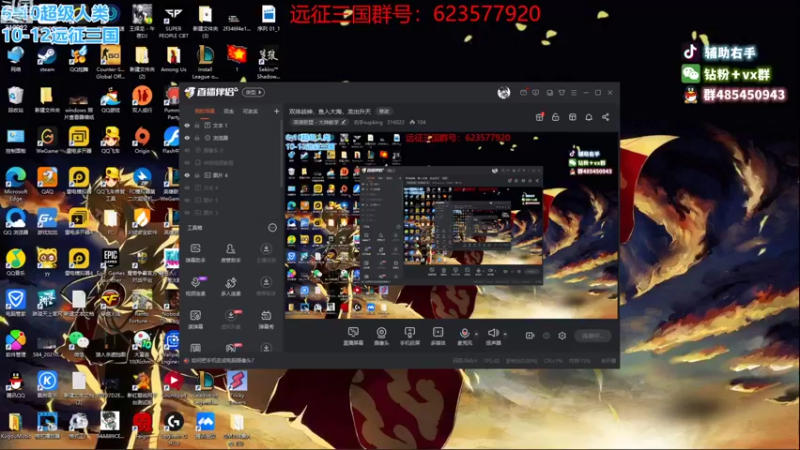Collapse the 工具箱 toolbox section

(x=272, y=228)
